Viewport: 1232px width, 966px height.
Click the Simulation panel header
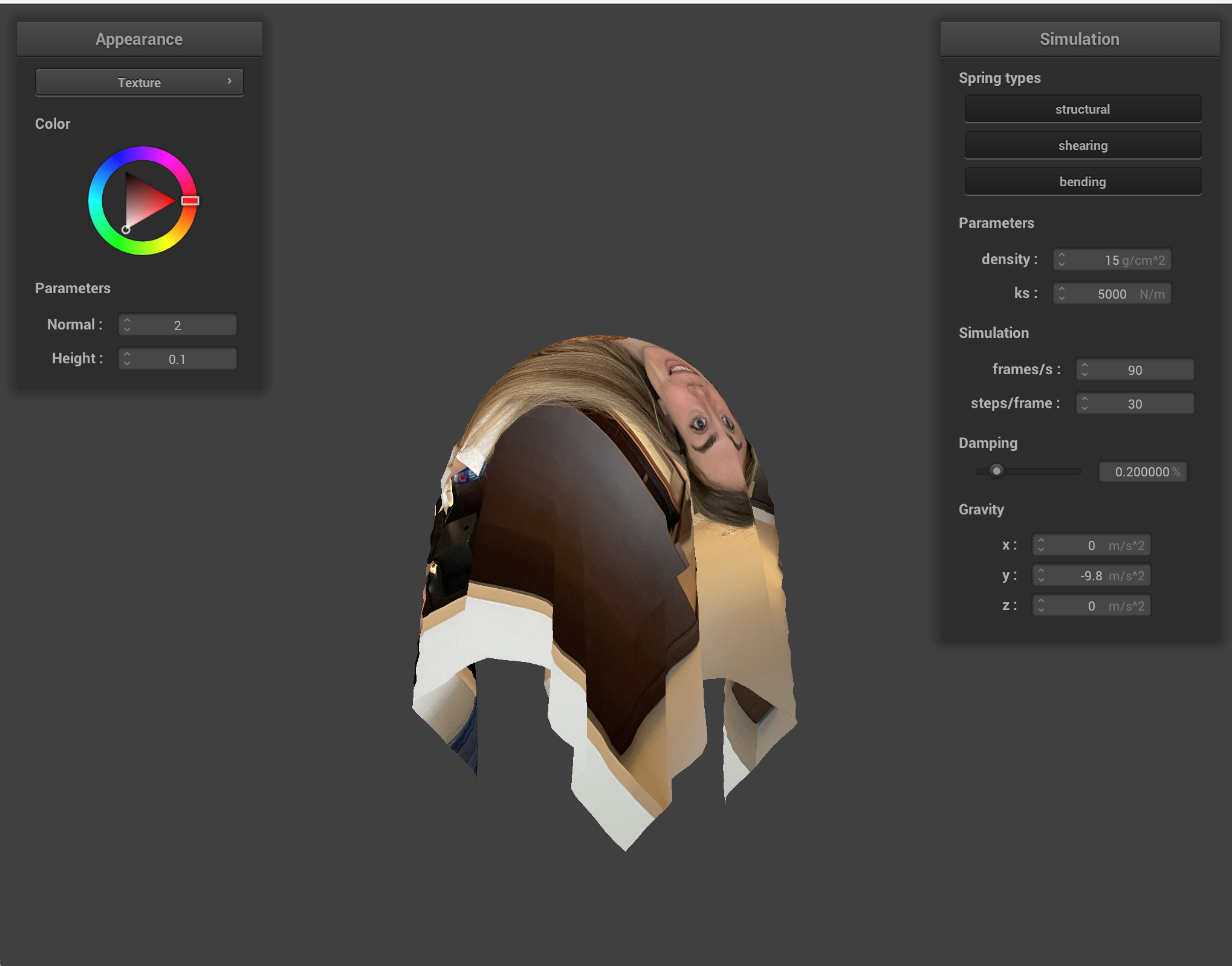[x=1080, y=39]
